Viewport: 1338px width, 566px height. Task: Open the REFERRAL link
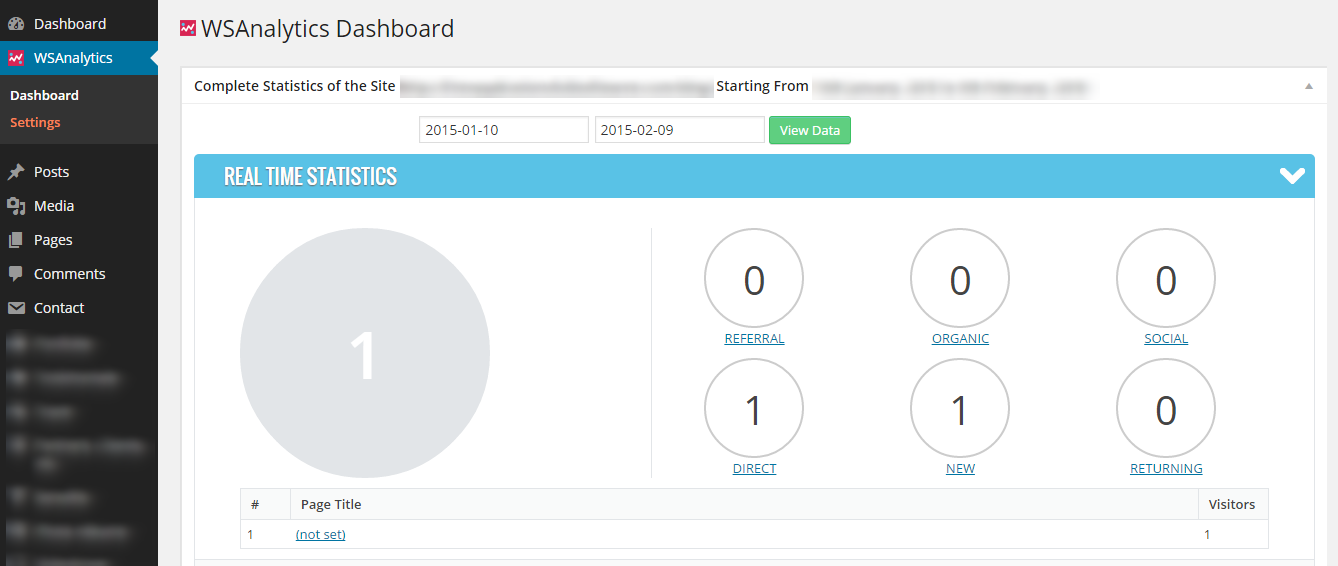[x=754, y=339]
